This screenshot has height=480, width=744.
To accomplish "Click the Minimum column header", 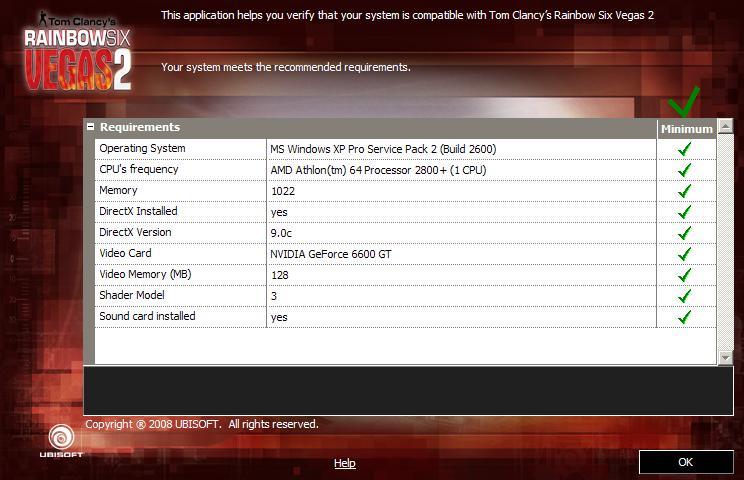I will pos(687,129).
